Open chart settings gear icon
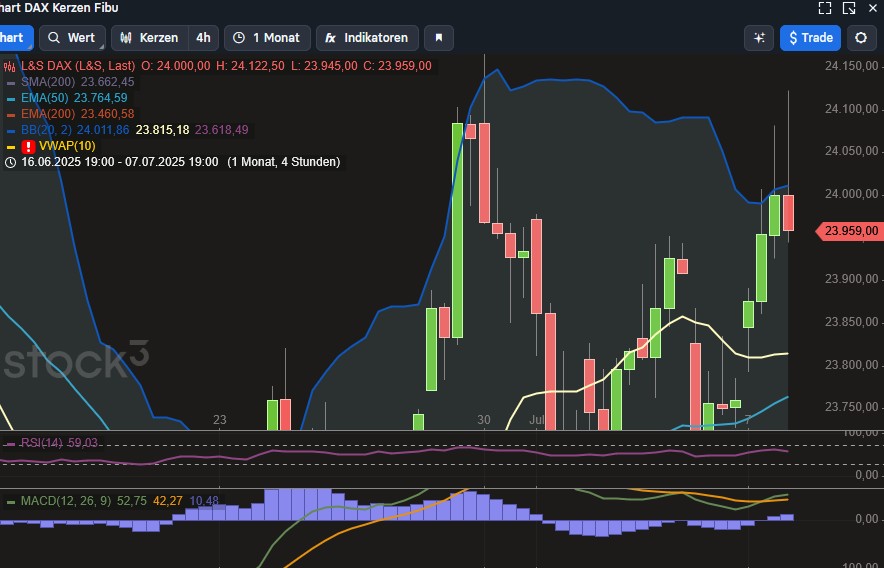 861,38
